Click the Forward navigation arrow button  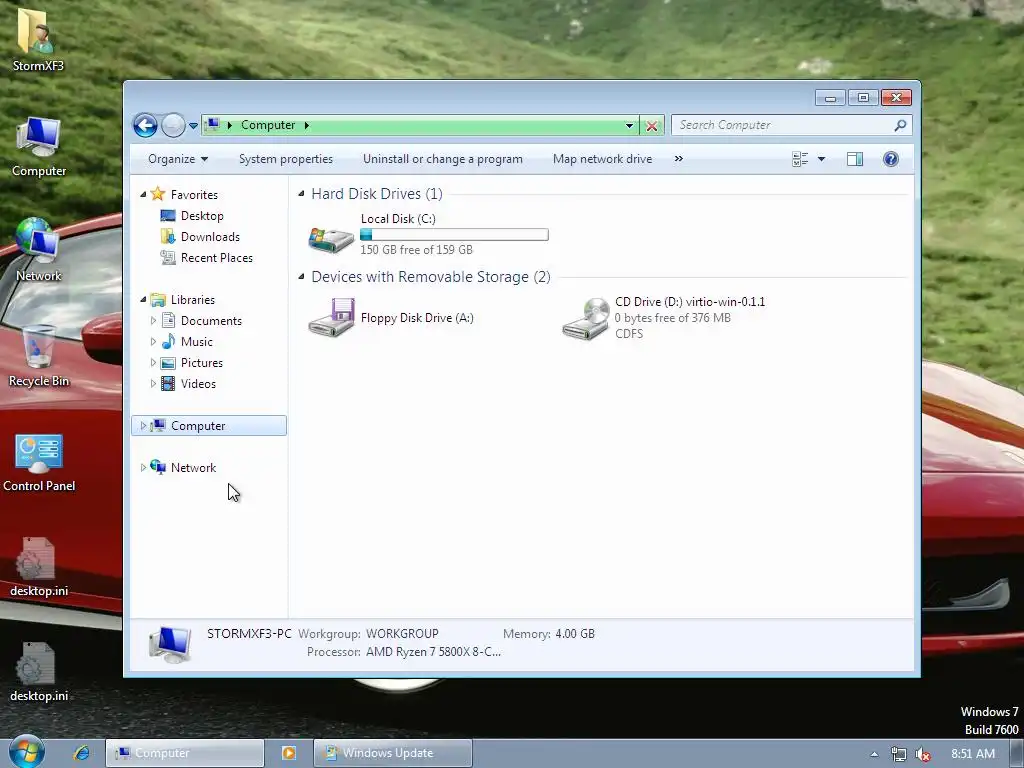[x=173, y=125]
